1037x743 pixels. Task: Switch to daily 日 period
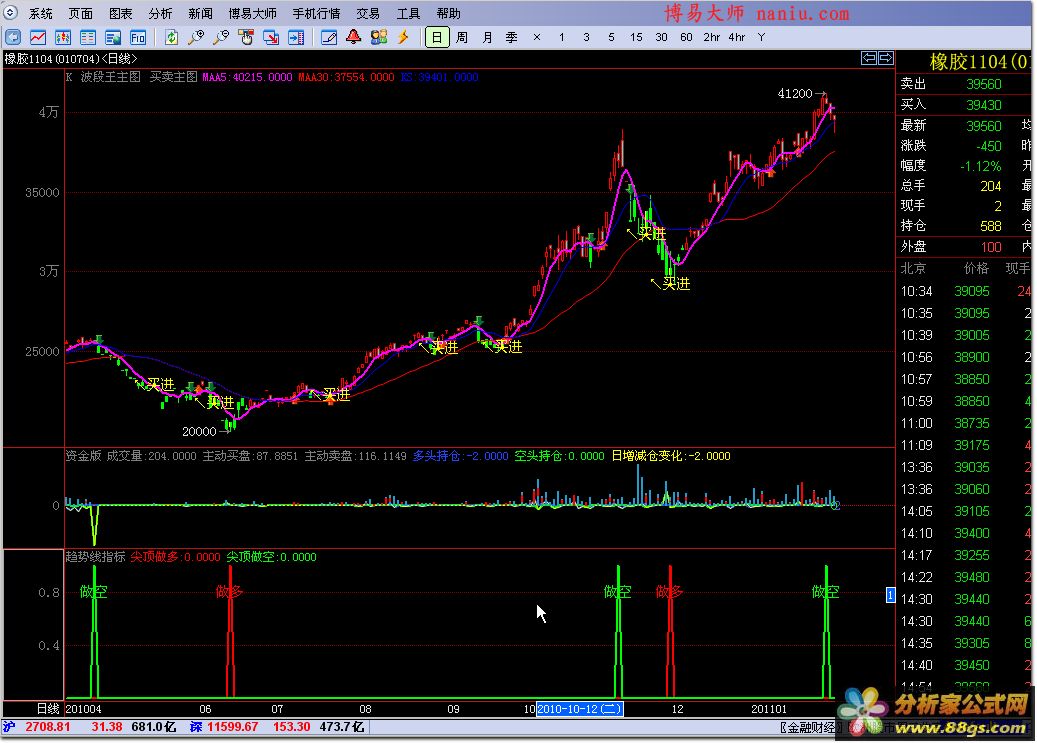tap(437, 38)
